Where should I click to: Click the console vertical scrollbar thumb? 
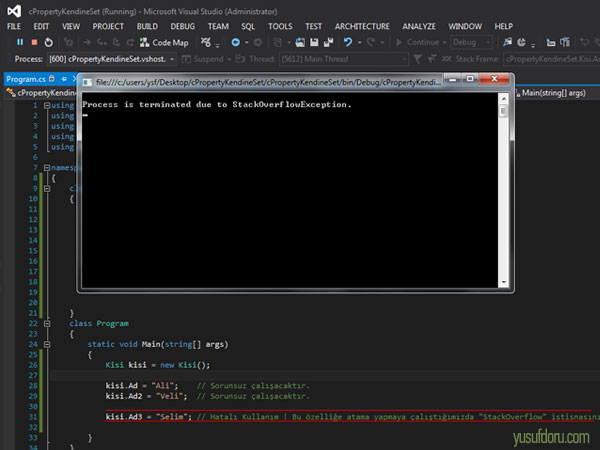pyautogui.click(x=503, y=111)
